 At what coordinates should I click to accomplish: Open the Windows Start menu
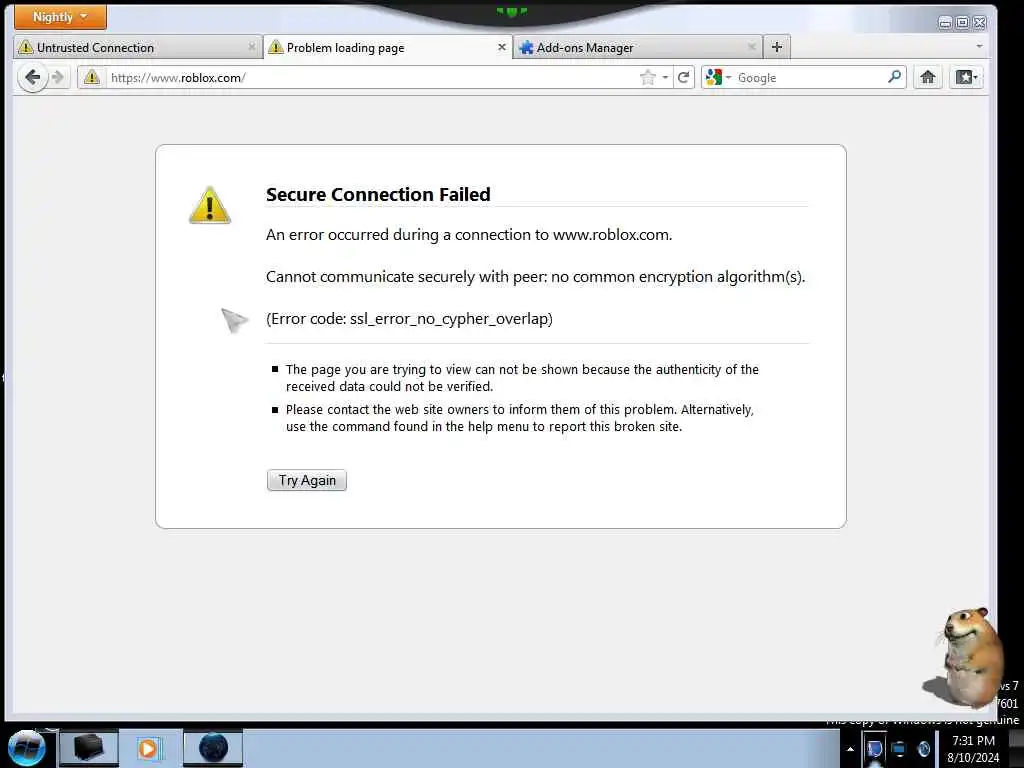coord(27,748)
